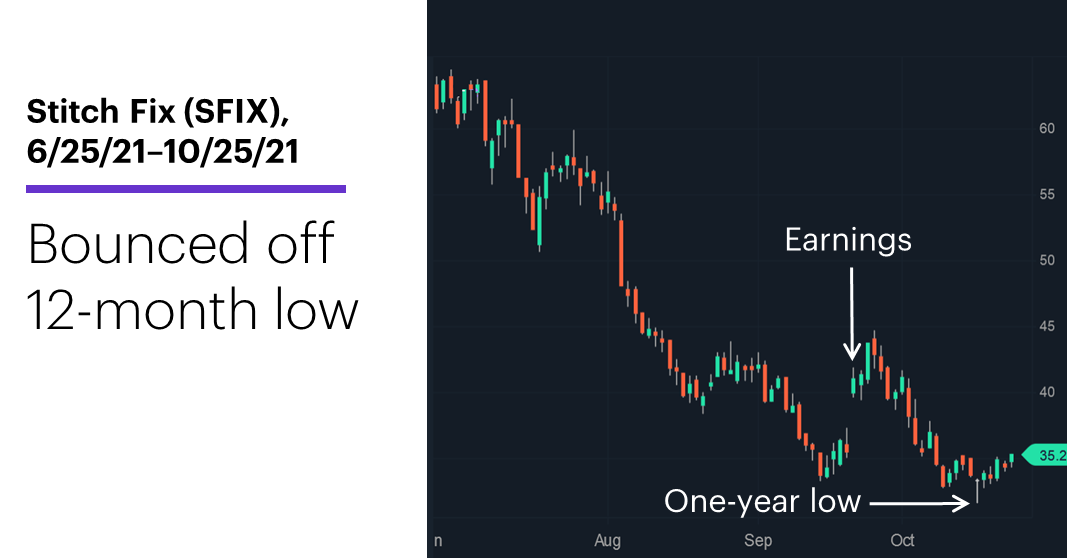1067x558 pixels.
Task: Click the Earnings annotation label
Action: [848, 240]
